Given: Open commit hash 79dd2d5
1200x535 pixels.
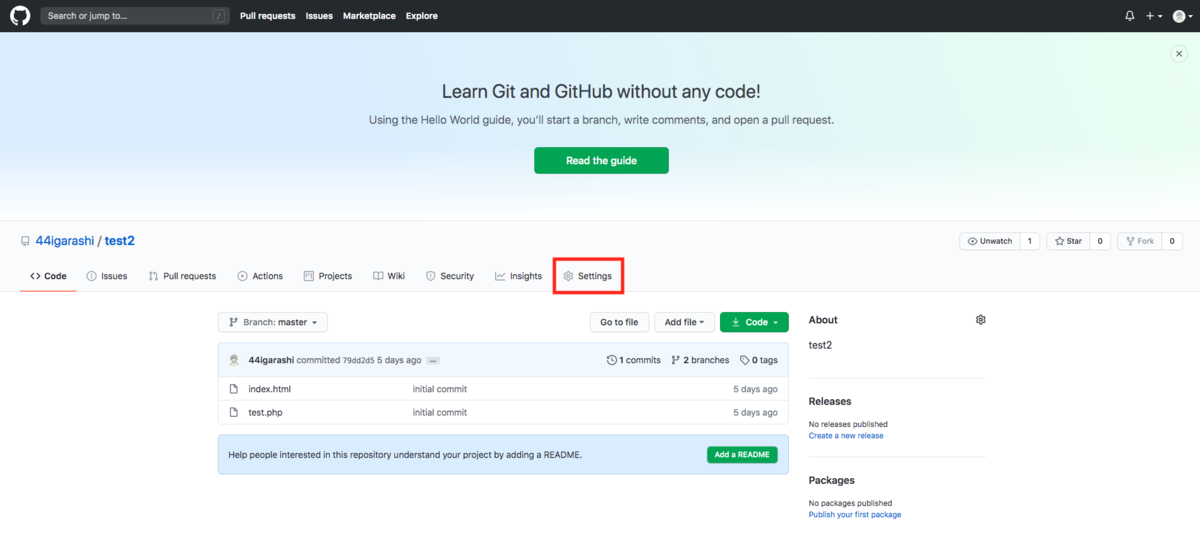Looking at the screenshot, I should click(358, 360).
